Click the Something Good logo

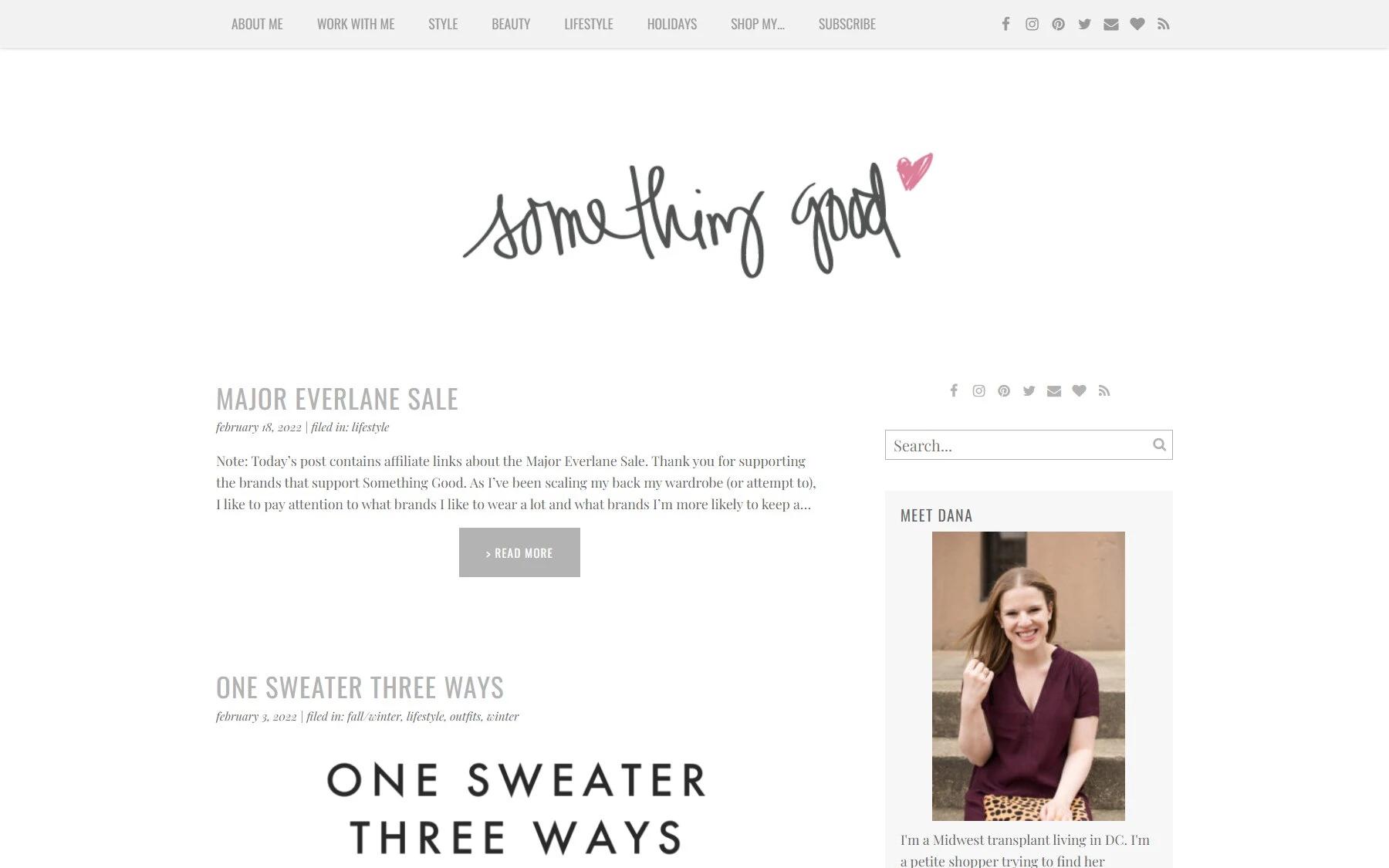point(698,215)
